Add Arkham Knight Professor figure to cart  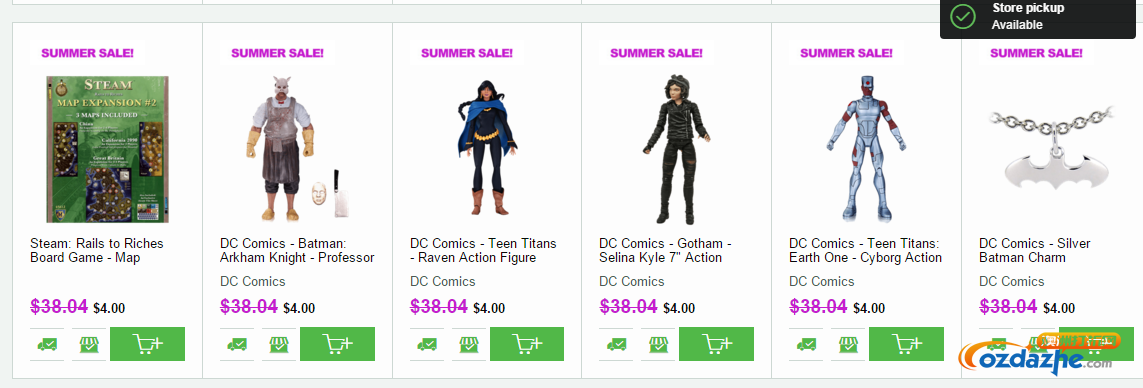coord(338,344)
